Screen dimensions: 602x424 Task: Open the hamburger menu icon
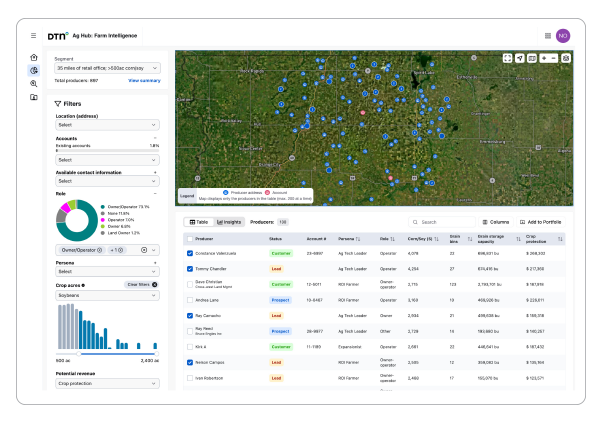click(33, 36)
